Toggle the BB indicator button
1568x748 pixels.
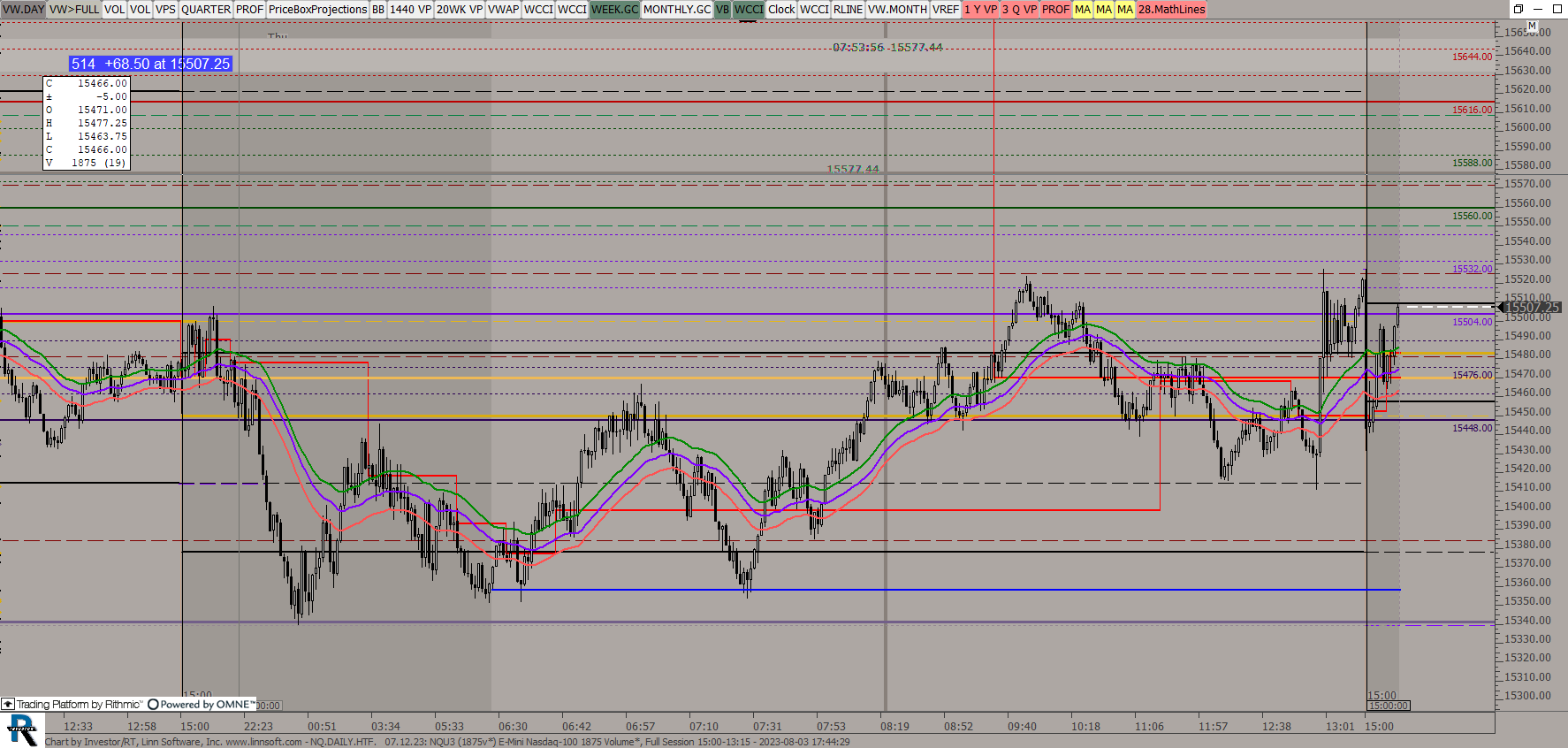378,9
